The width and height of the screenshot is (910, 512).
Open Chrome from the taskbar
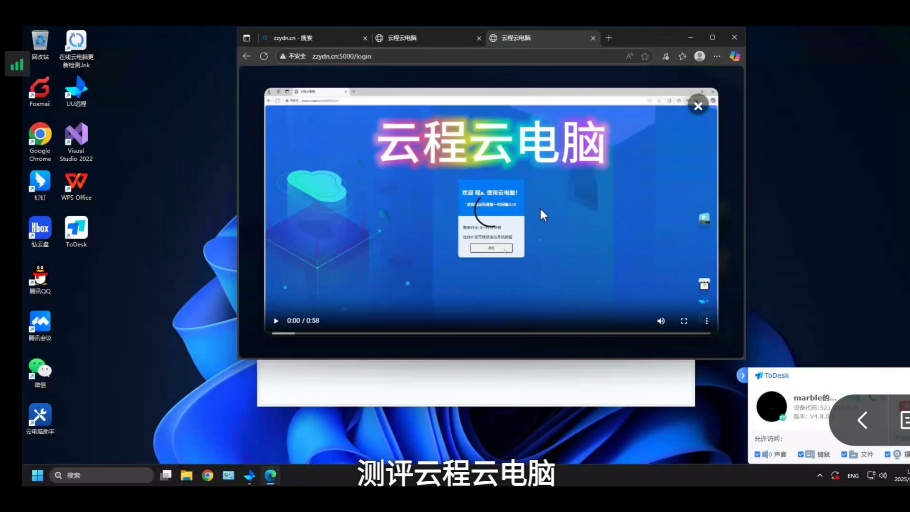(x=207, y=475)
